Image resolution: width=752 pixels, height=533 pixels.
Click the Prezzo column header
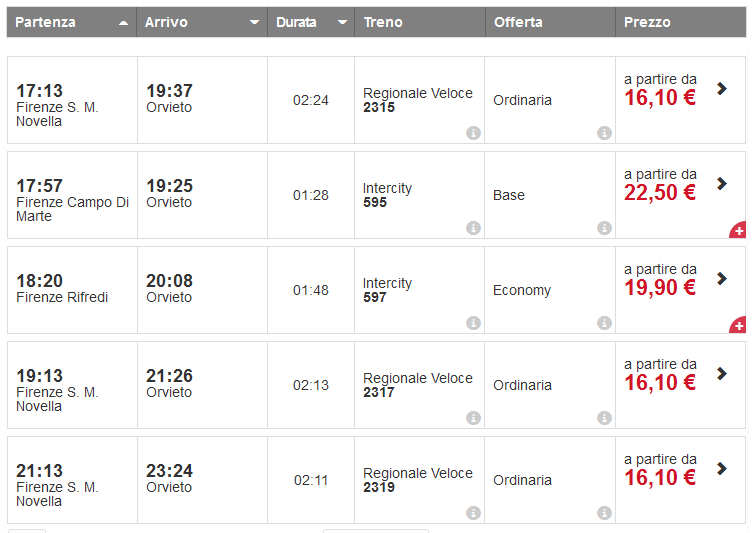[x=647, y=22]
